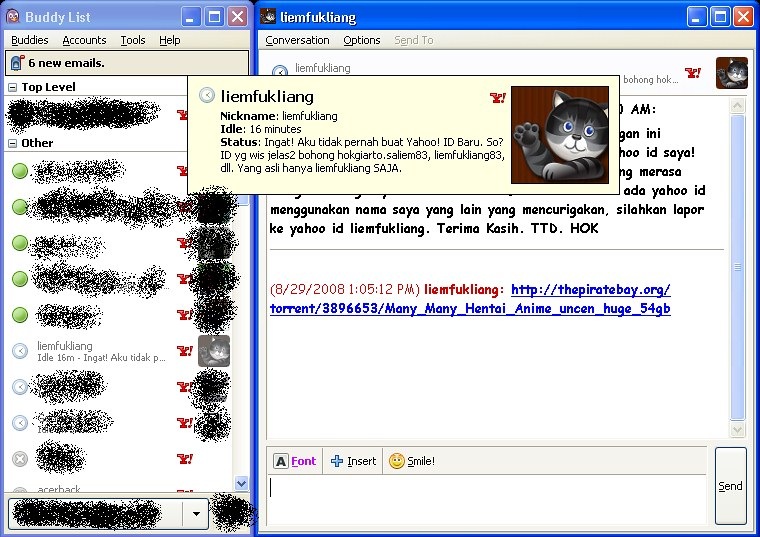Click the down arrow of Buddy List scrollbar
760x537 pixels.
tap(241, 483)
